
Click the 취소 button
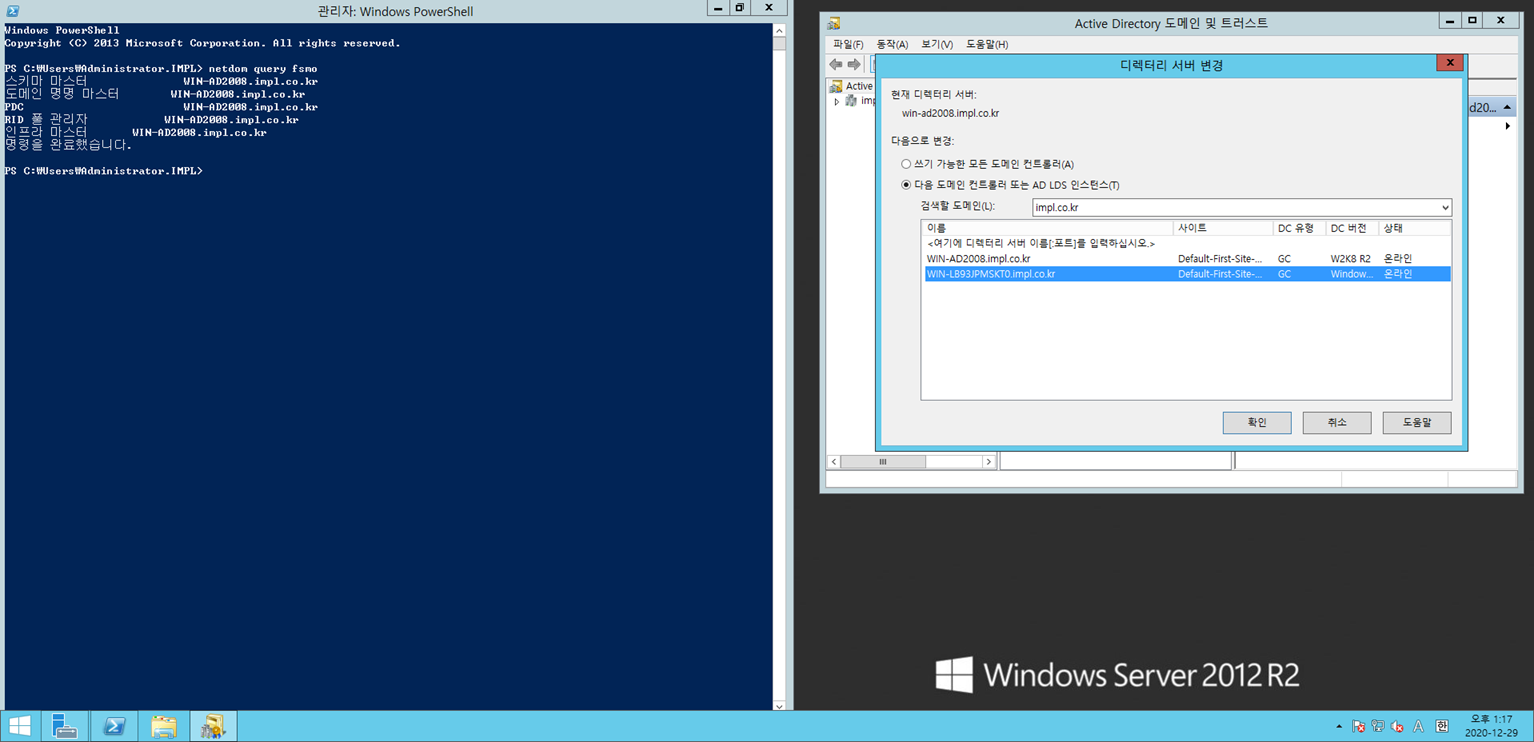[1337, 423]
